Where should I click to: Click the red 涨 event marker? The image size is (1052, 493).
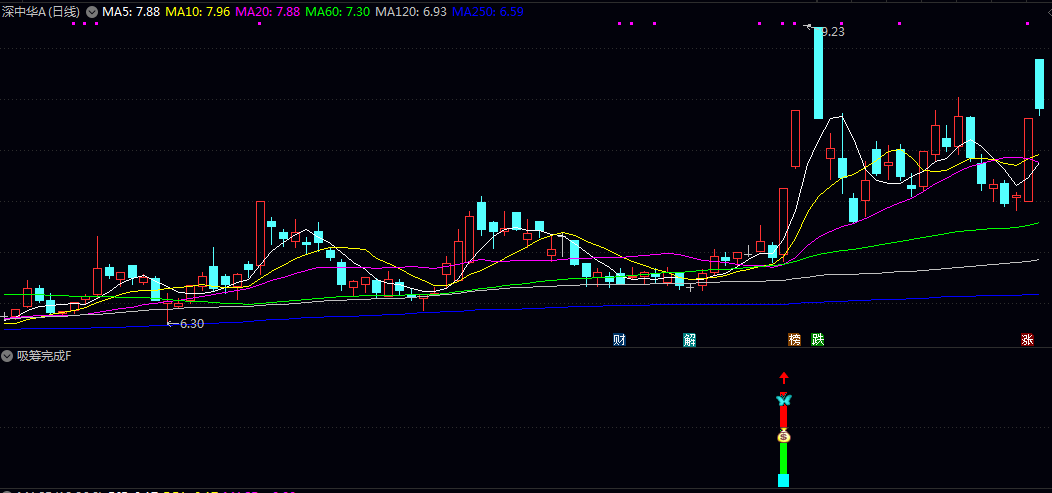[x=1027, y=339]
